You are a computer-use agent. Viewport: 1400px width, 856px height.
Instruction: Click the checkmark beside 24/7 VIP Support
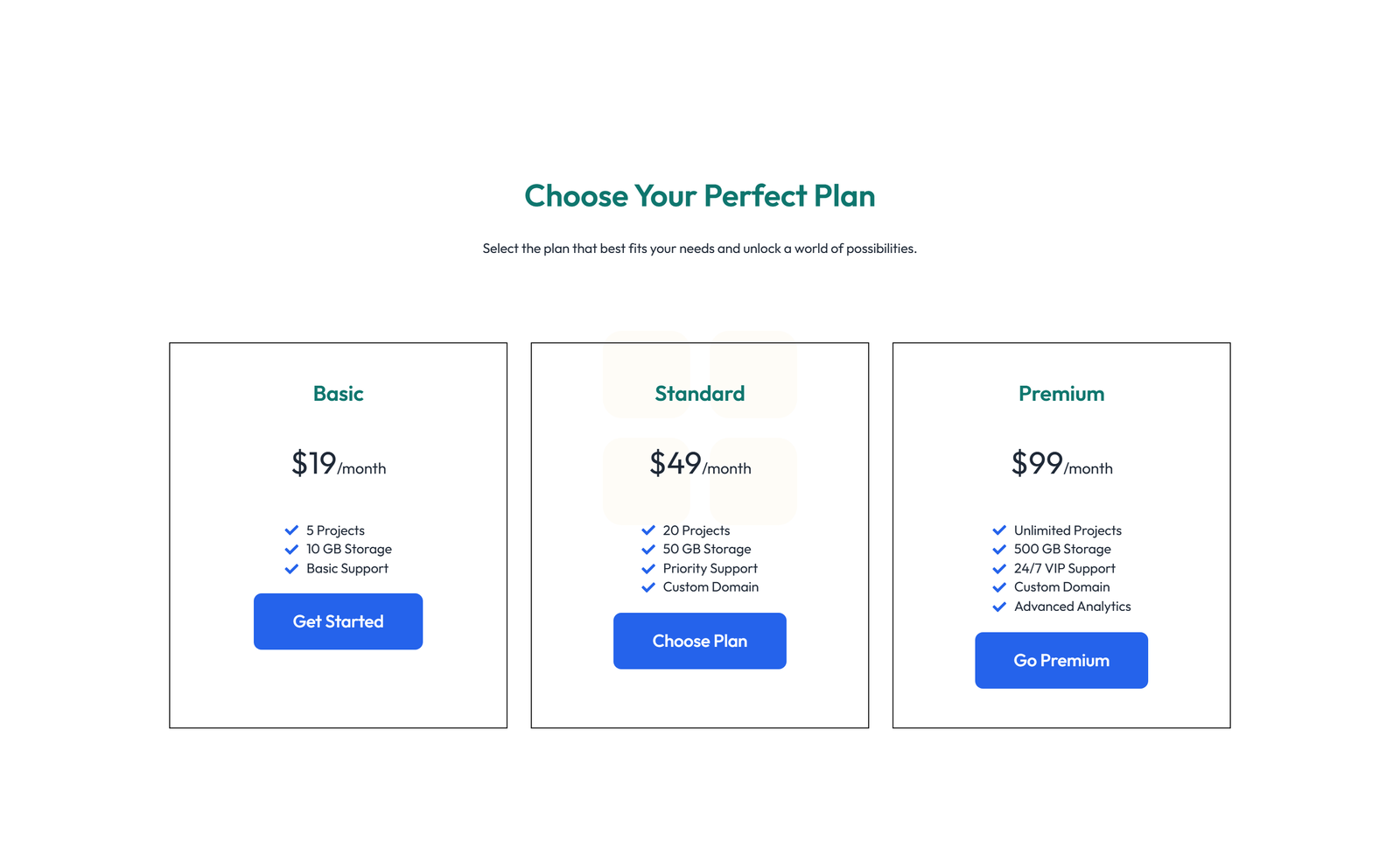(999, 568)
